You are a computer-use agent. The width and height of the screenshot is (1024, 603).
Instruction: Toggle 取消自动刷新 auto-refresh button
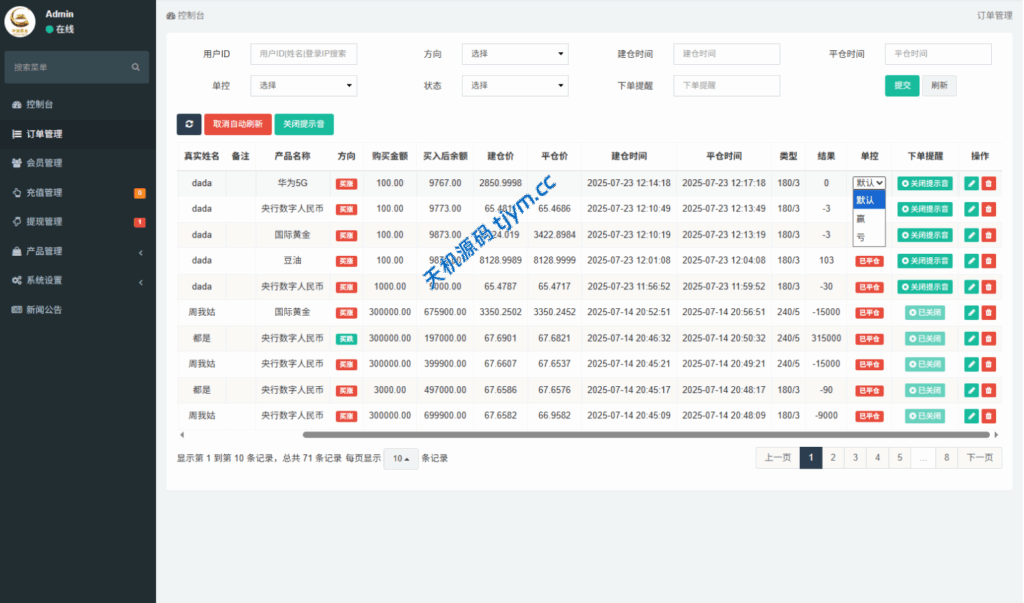coord(238,124)
